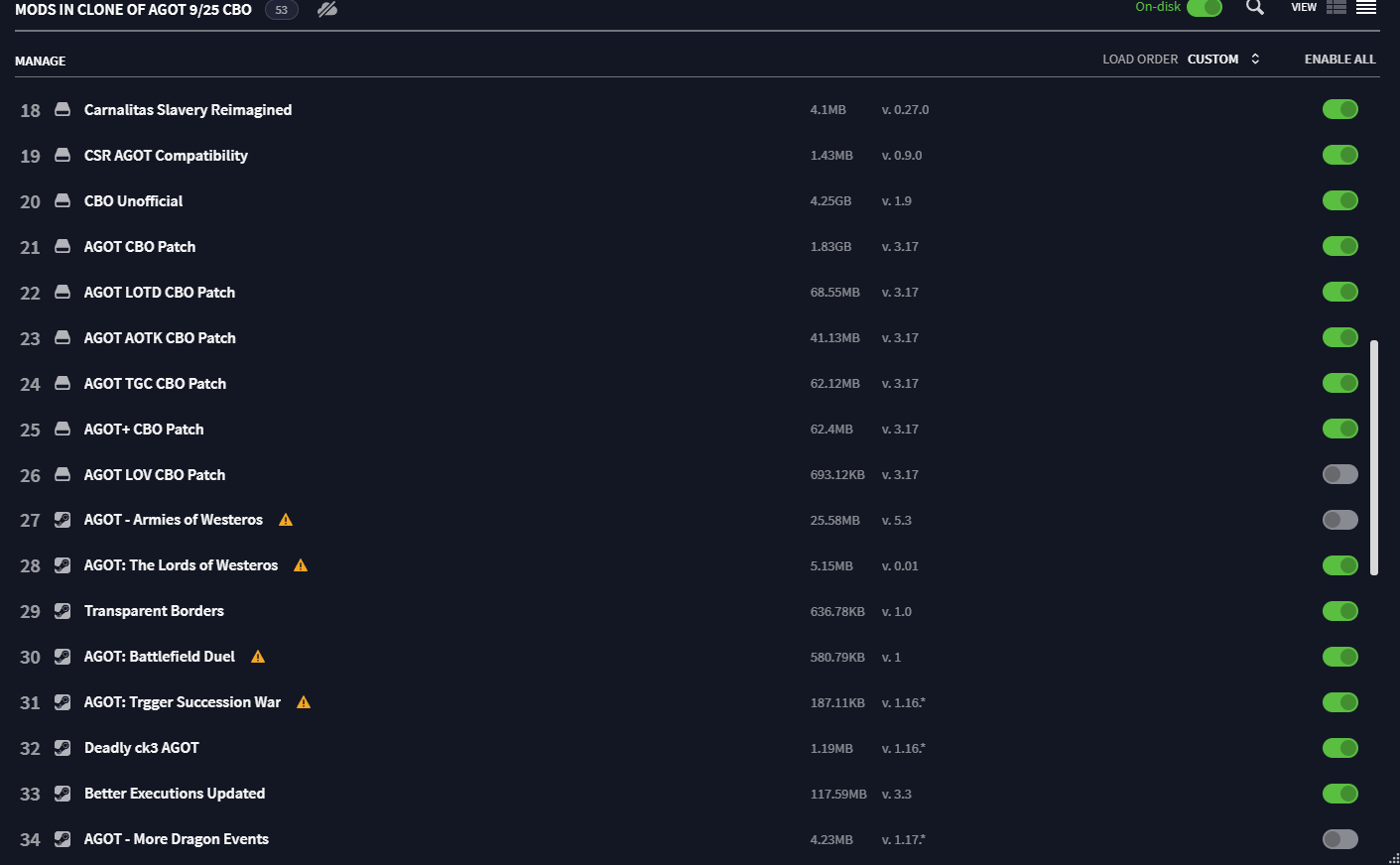Click the mod list vertical scrollbar

click(x=1374, y=457)
